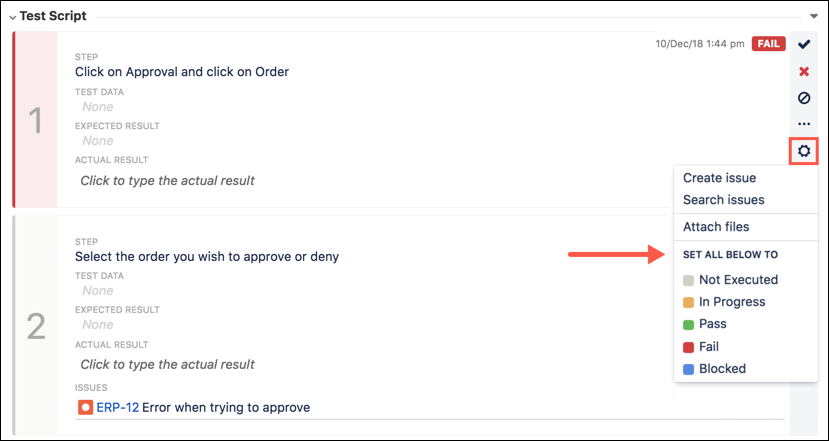This screenshot has height=441, width=829.
Task: Open more statuses ellipsis icon
Action: tap(804, 124)
